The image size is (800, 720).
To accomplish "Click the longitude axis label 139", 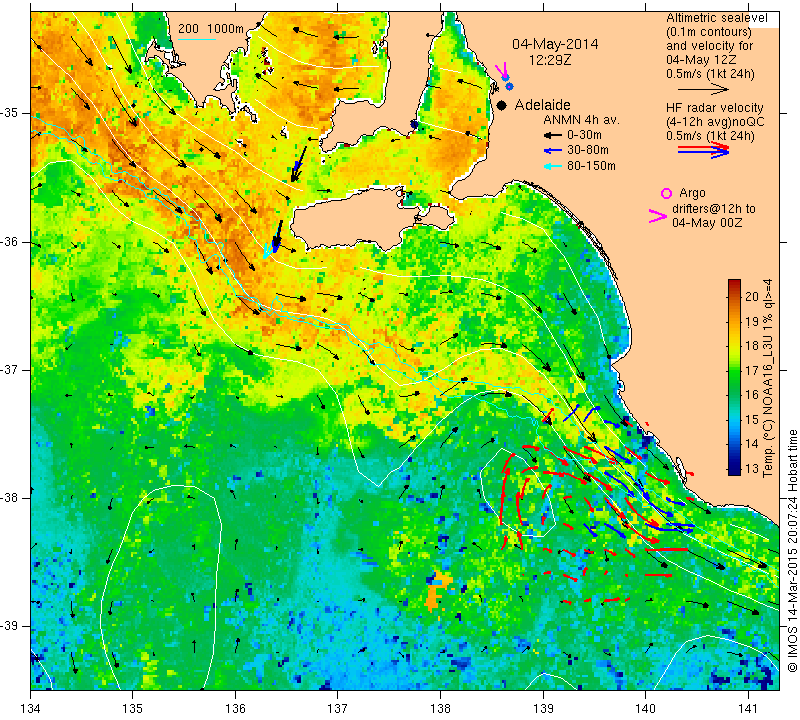I will tap(543, 709).
